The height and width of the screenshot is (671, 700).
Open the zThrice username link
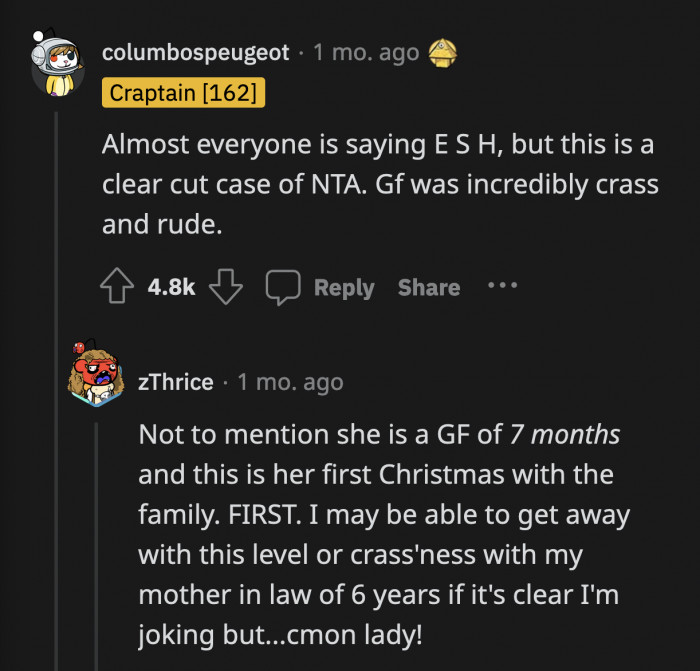(176, 382)
